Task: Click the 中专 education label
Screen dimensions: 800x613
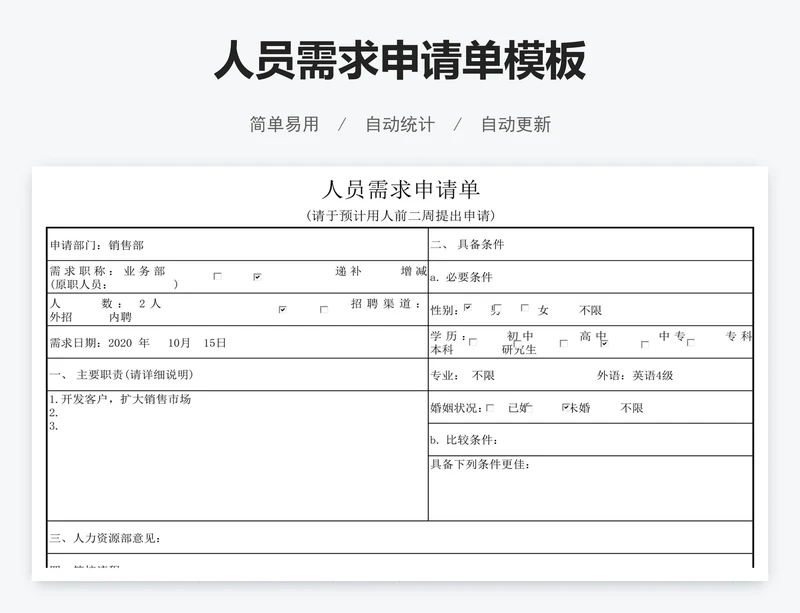Action: 672,336
